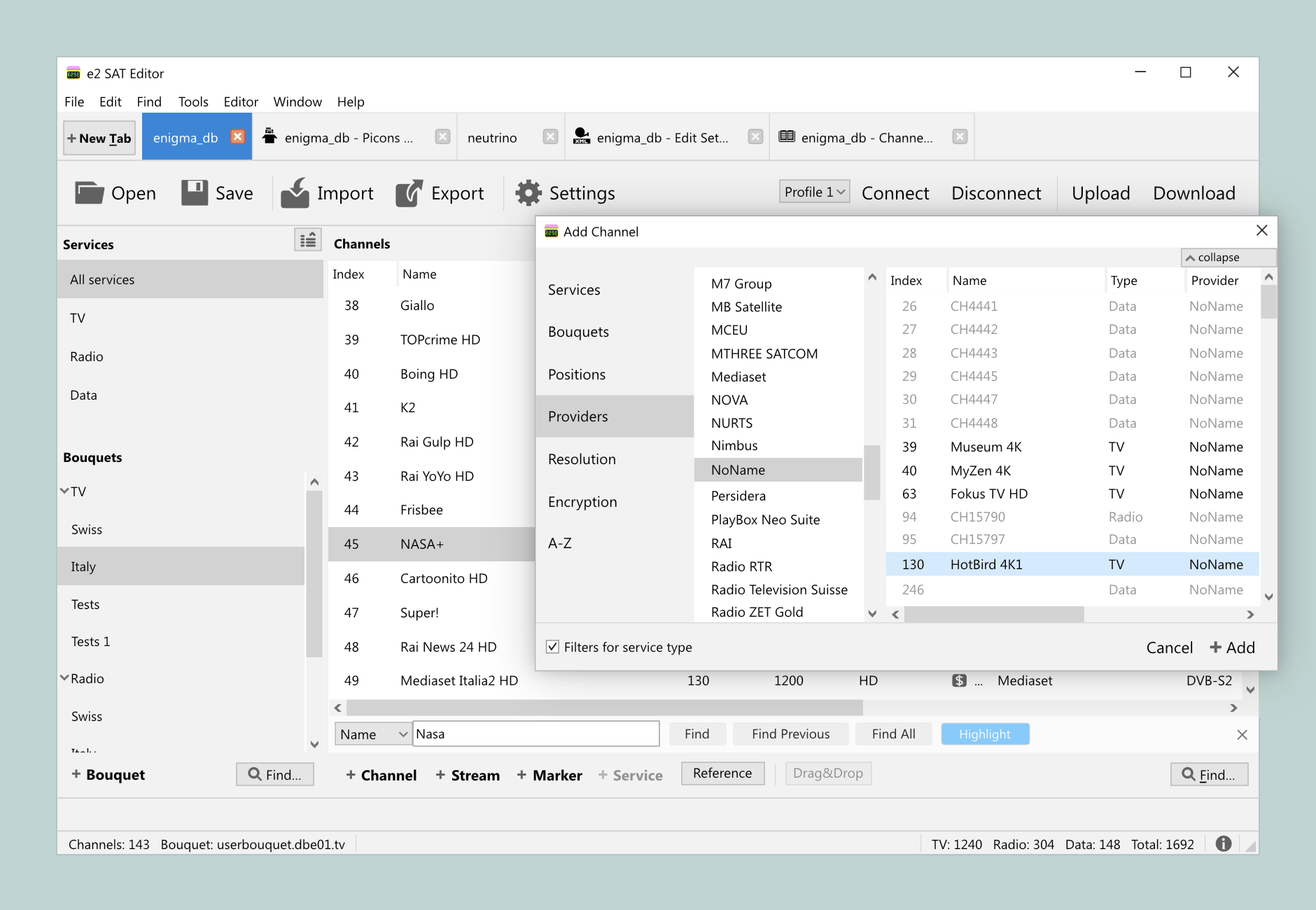Open the Profile 1 dropdown
The height and width of the screenshot is (910, 1316).
(x=815, y=192)
